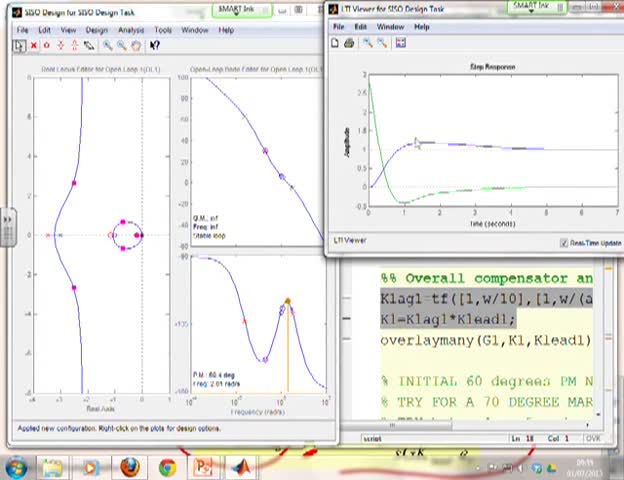624x480 pixels.
Task: Open Analysis menu in SISO Design window
Action: pyautogui.click(x=131, y=30)
